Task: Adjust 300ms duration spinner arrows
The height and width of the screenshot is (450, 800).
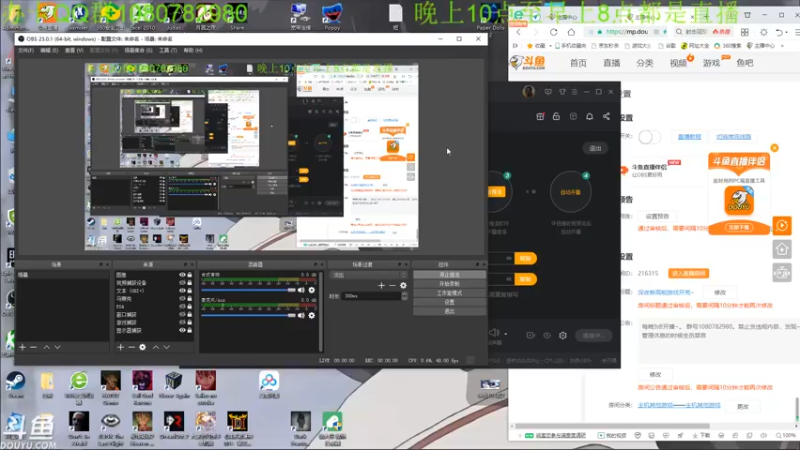Action: tap(404, 296)
